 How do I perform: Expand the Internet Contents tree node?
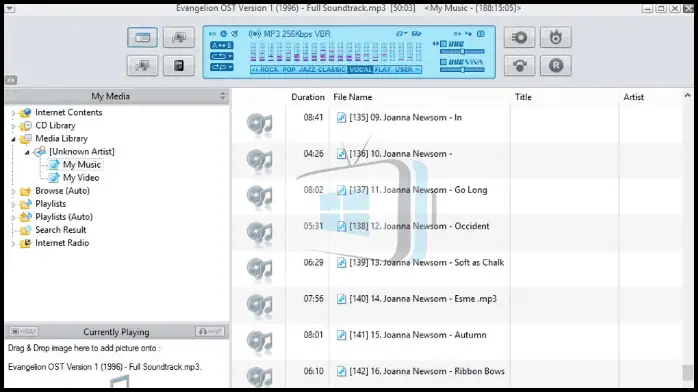[13, 113]
